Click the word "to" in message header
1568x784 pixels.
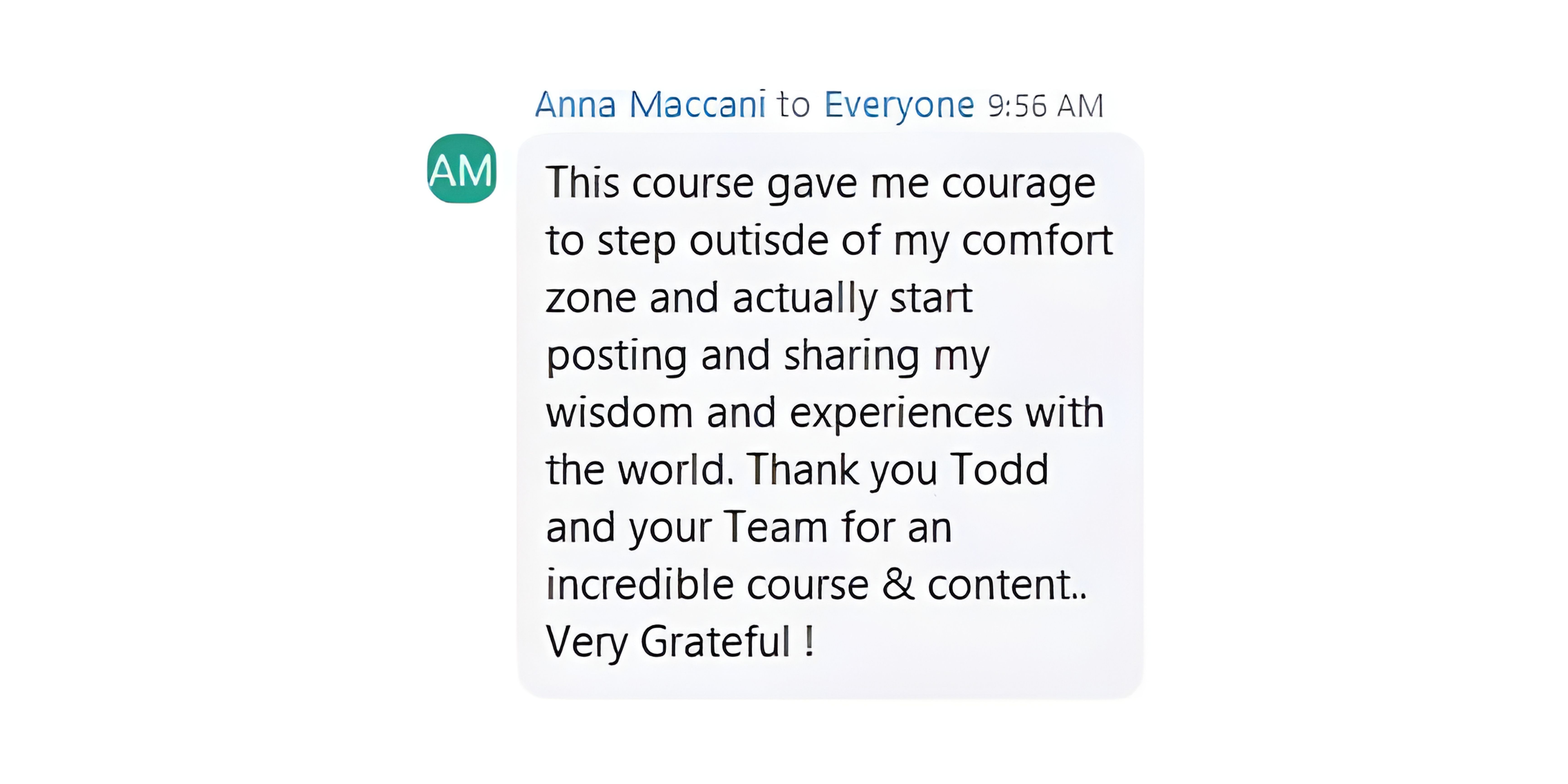pyautogui.click(x=793, y=105)
